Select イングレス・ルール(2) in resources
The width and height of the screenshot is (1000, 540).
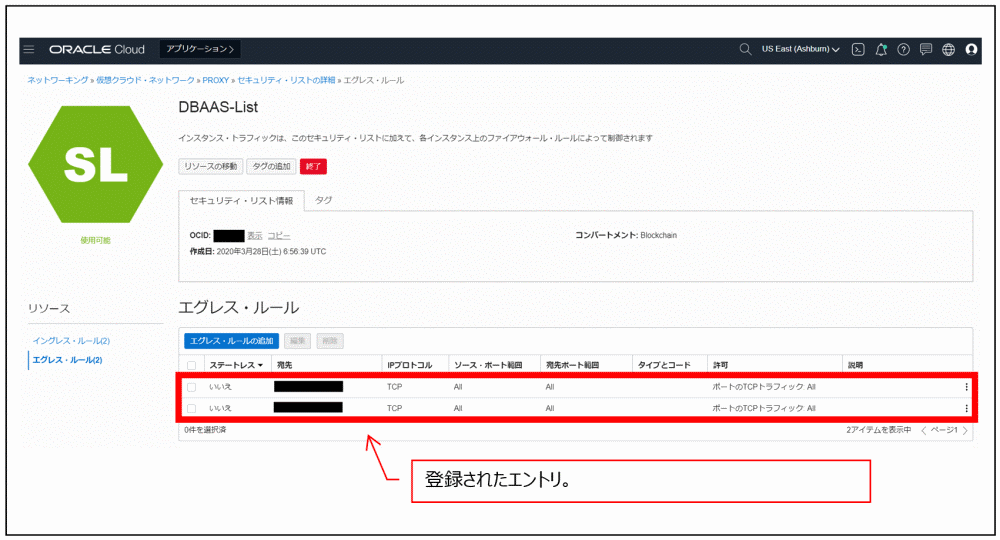pyautogui.click(x=71, y=340)
